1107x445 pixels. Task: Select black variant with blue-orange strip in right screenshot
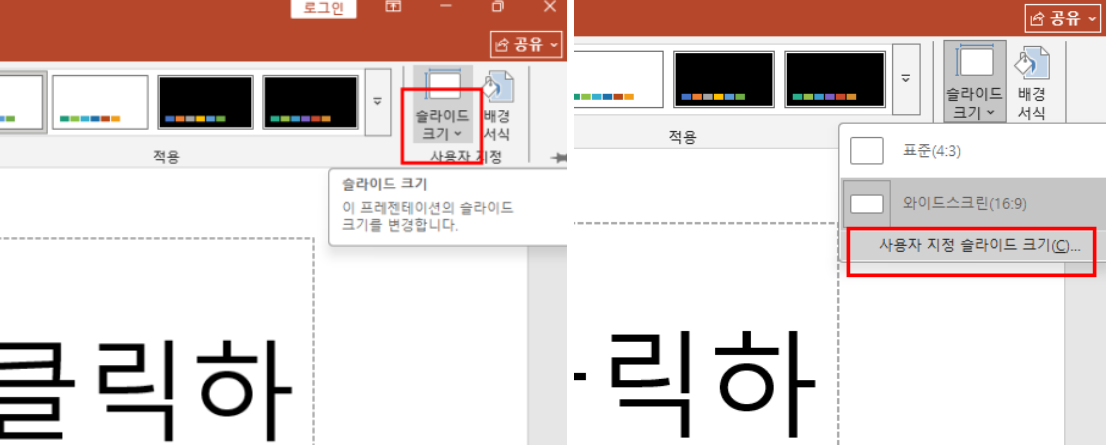724,79
